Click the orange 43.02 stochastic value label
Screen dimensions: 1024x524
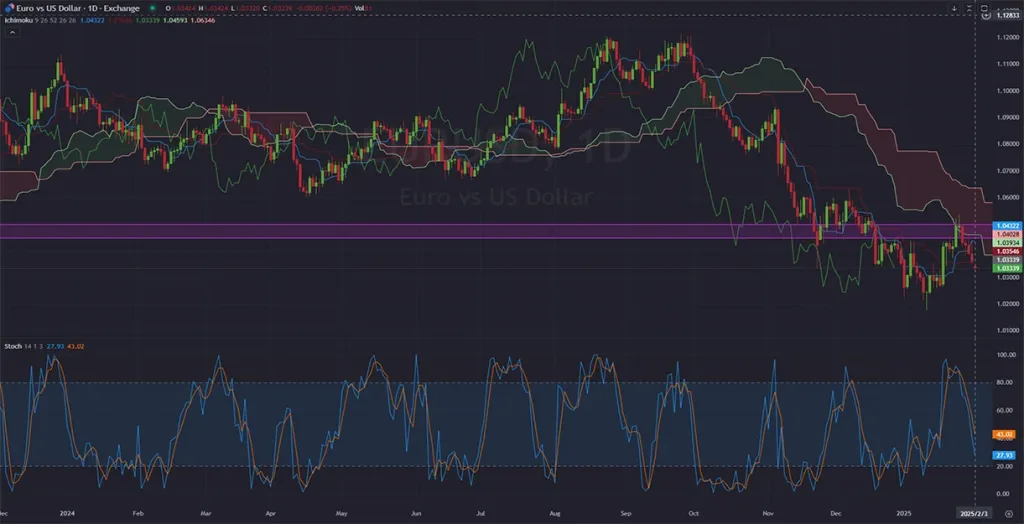(x=1002, y=434)
